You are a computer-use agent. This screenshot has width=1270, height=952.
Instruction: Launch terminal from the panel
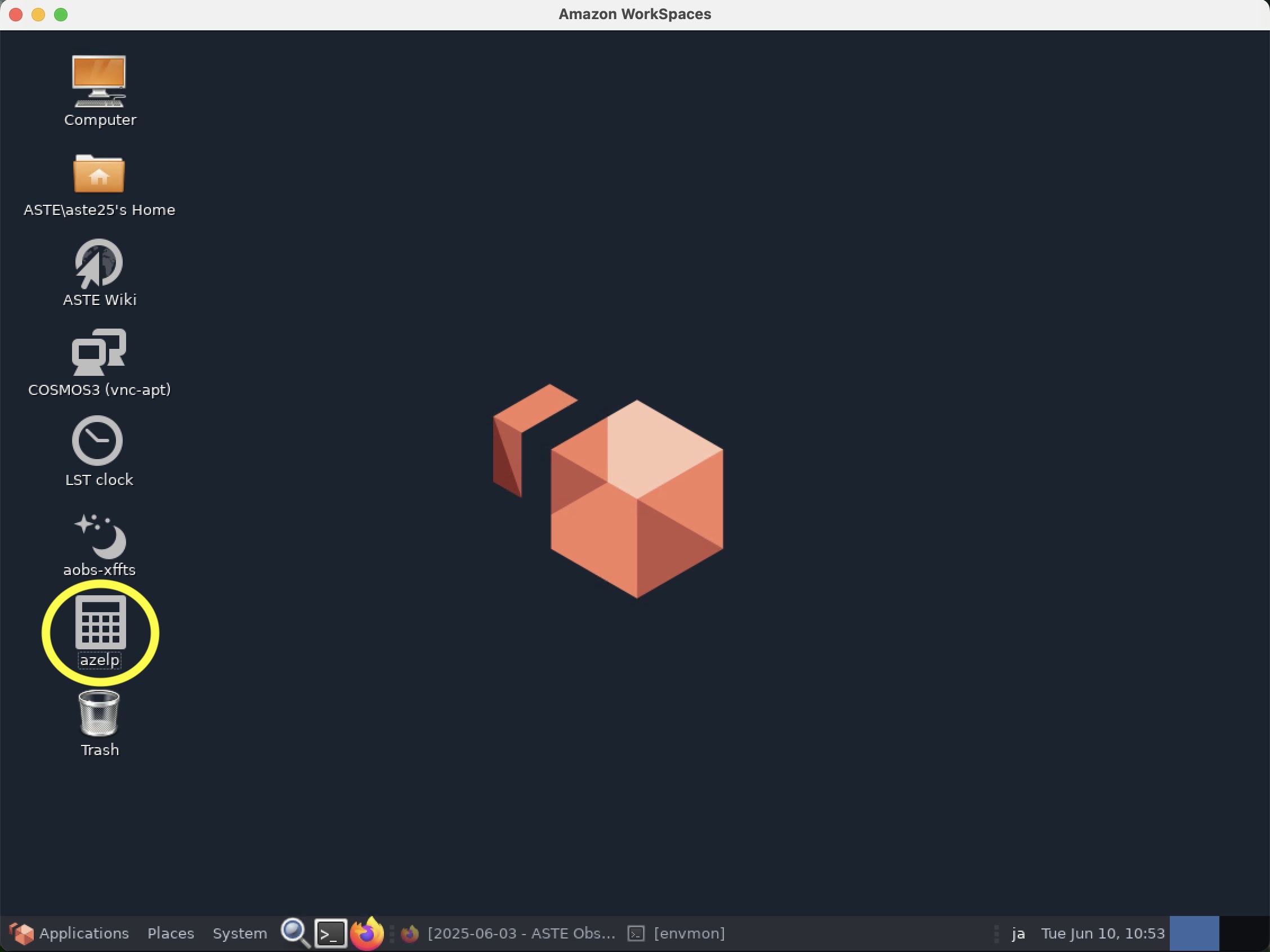[x=330, y=933]
